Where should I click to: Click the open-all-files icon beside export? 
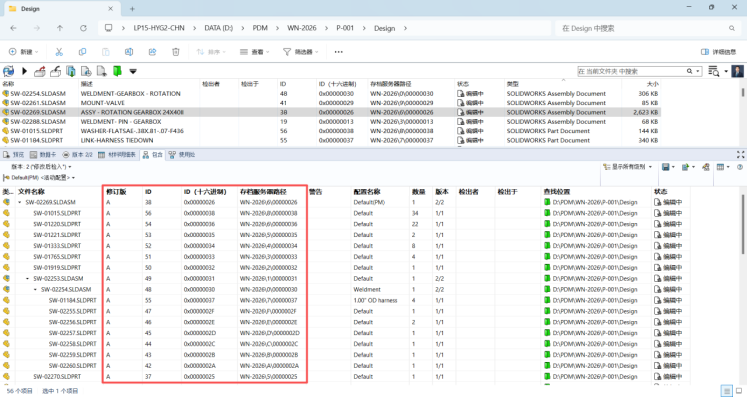(706, 167)
